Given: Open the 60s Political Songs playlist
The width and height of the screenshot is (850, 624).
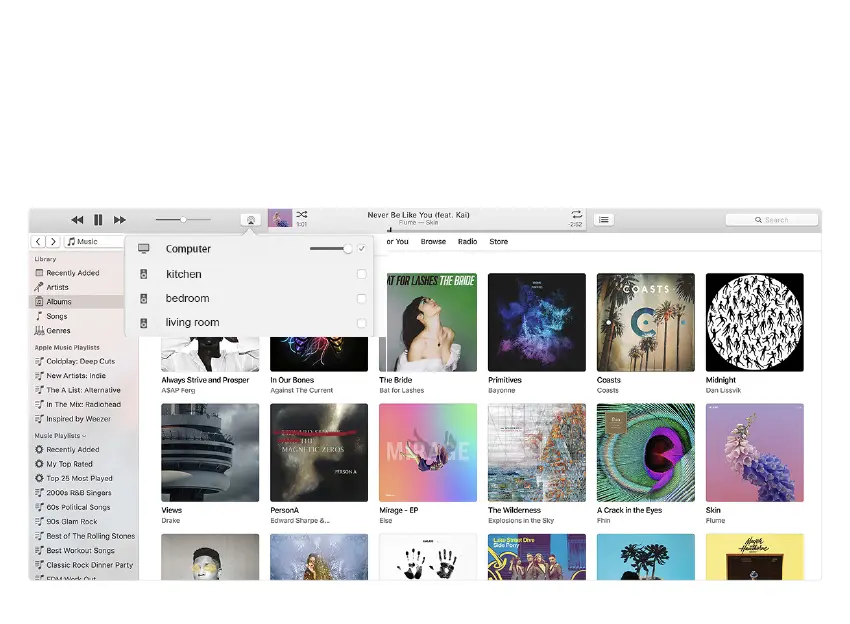Looking at the screenshot, I should [x=78, y=507].
